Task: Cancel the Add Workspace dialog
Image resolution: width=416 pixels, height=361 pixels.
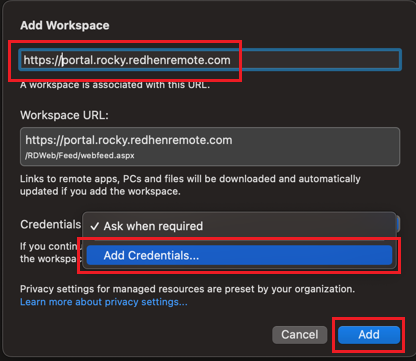Action: tap(300, 335)
